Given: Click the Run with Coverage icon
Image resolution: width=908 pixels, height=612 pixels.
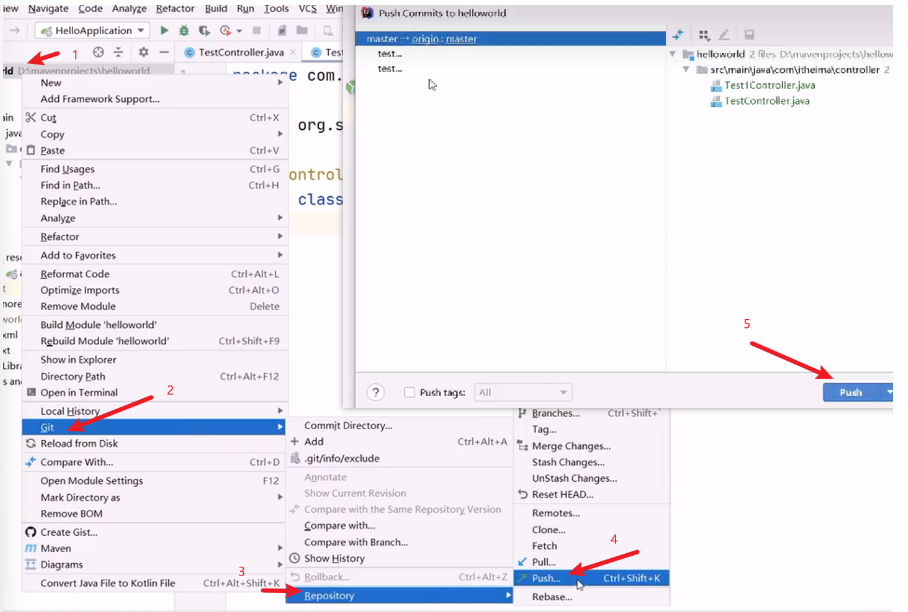Looking at the screenshot, I should click(205, 31).
